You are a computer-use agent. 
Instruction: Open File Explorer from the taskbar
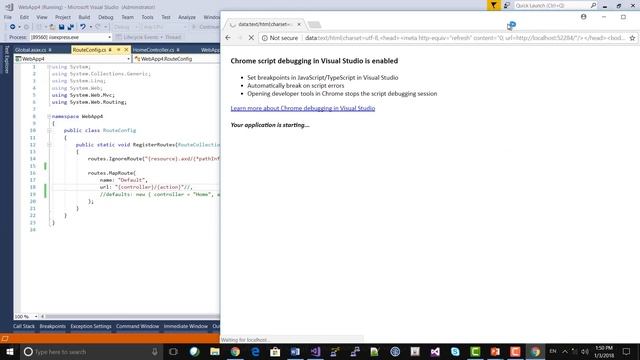(215, 351)
